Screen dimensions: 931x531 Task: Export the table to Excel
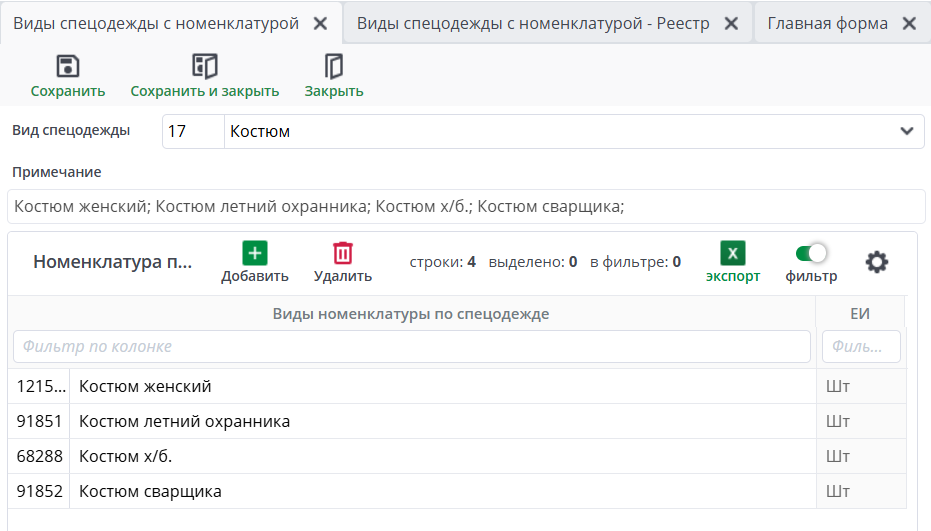[733, 254]
